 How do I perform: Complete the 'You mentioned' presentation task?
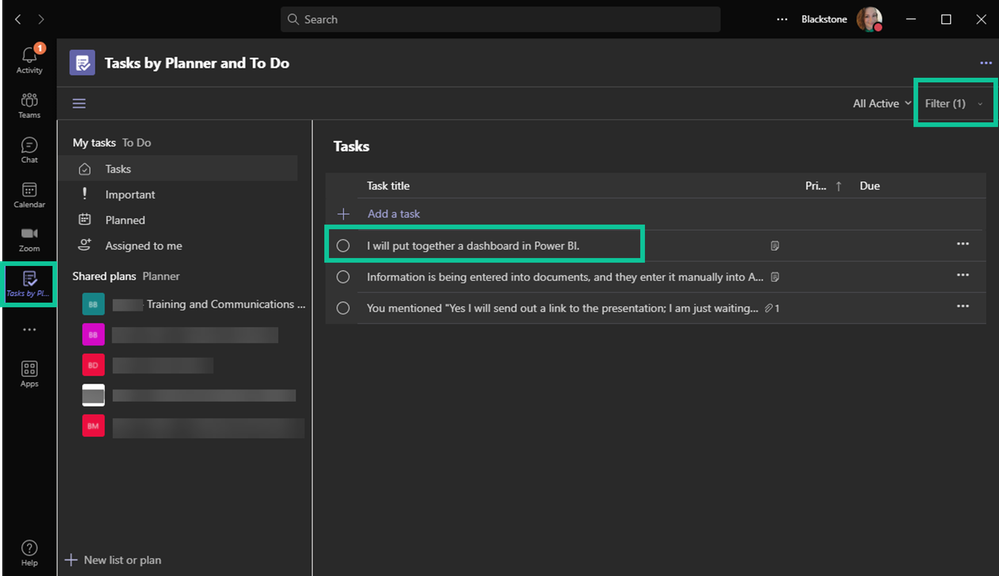[x=343, y=308]
